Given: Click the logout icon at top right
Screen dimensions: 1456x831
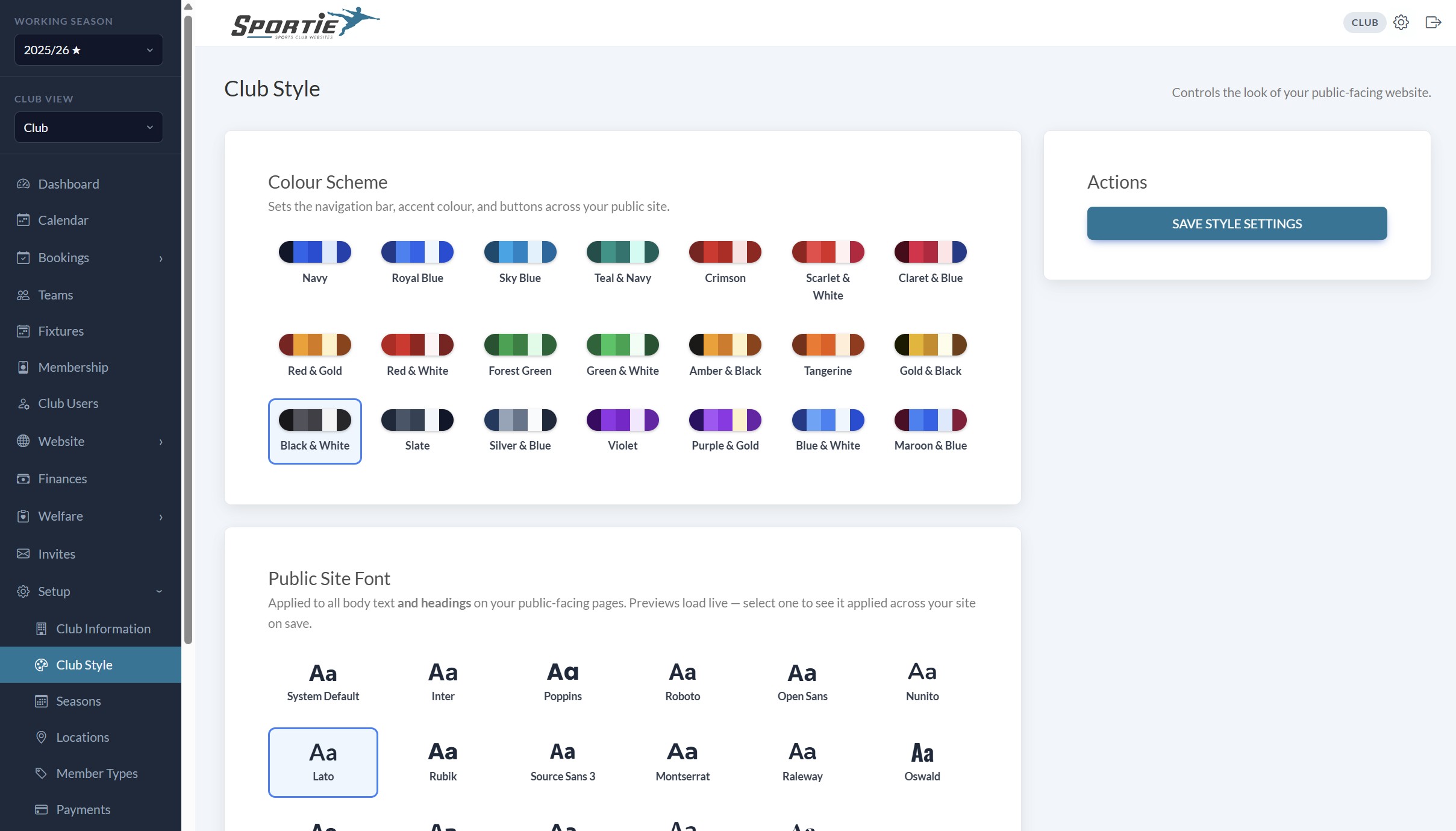Looking at the screenshot, I should coord(1433,22).
